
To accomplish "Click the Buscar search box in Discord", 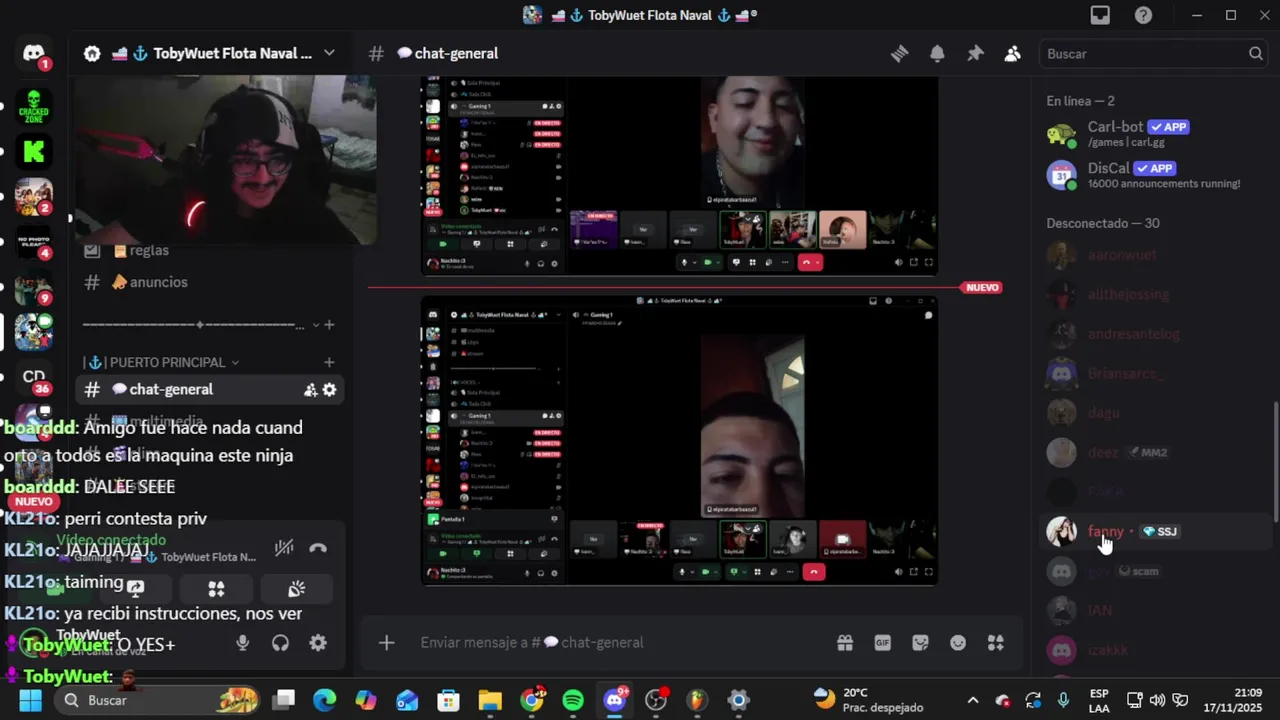I will pos(1154,54).
